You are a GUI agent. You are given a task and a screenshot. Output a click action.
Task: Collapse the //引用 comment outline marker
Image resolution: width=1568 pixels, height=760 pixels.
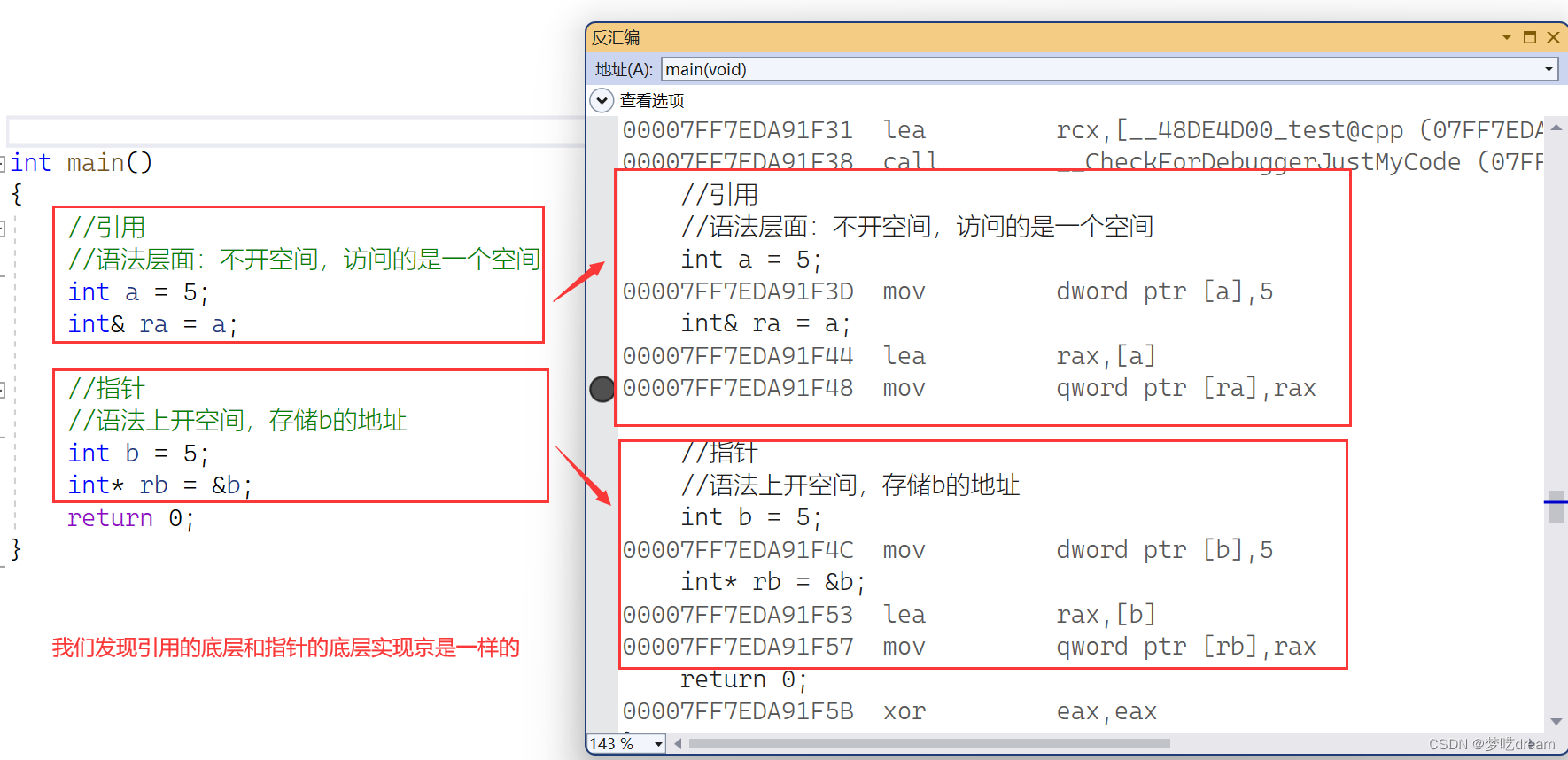[3, 229]
